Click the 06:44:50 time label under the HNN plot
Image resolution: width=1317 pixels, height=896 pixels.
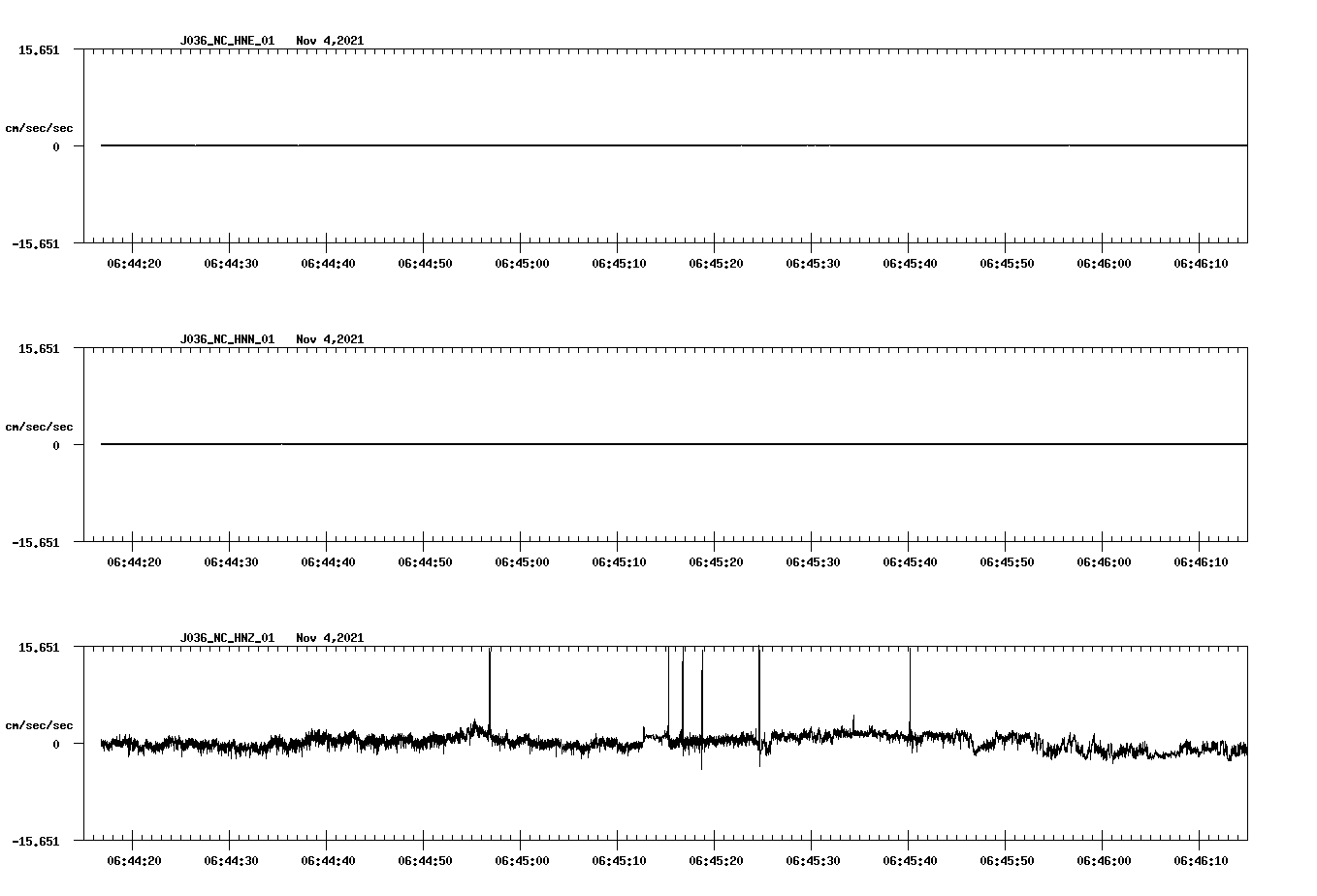click(425, 562)
